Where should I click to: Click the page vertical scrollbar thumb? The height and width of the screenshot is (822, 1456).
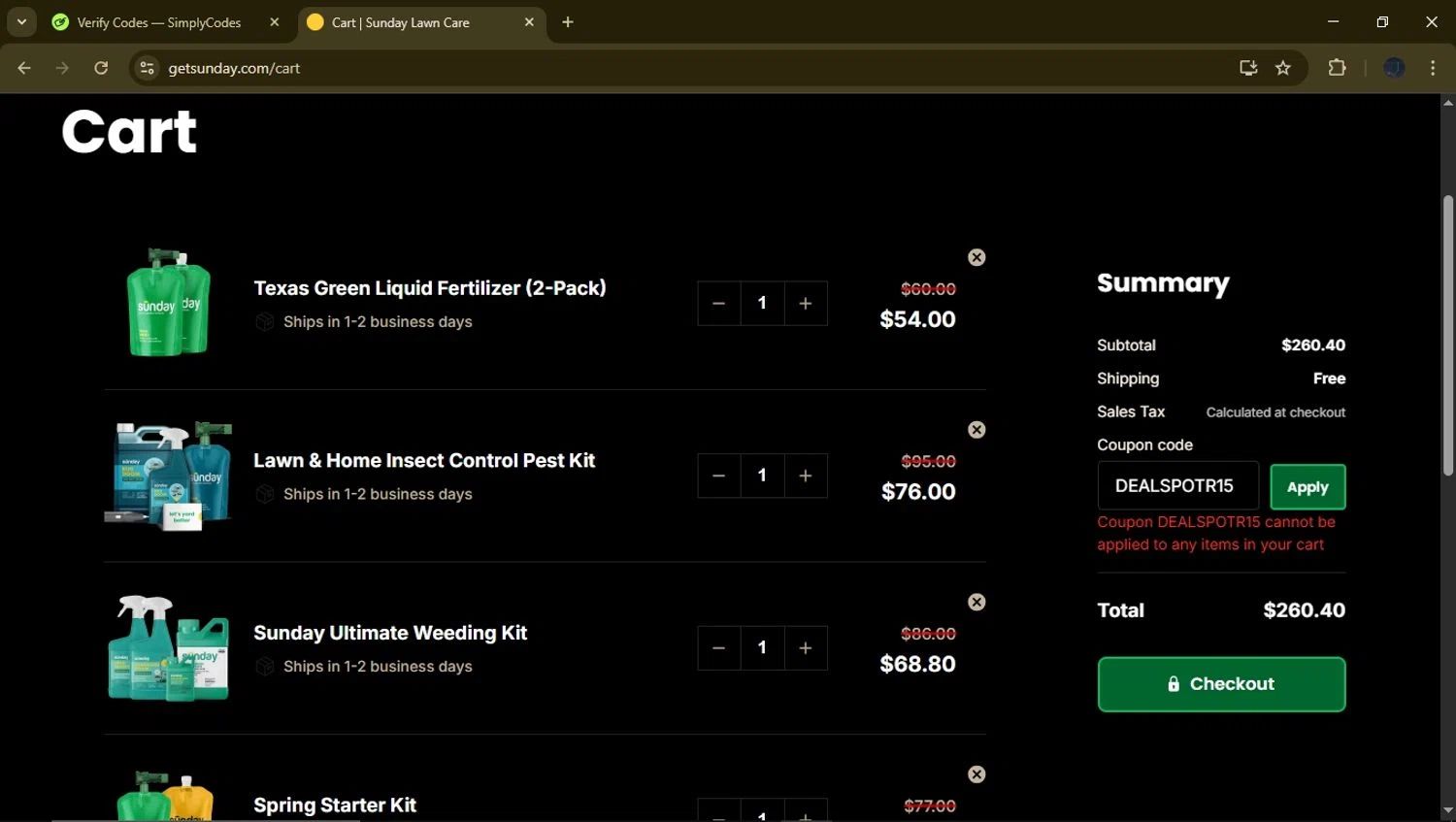tap(1448, 335)
